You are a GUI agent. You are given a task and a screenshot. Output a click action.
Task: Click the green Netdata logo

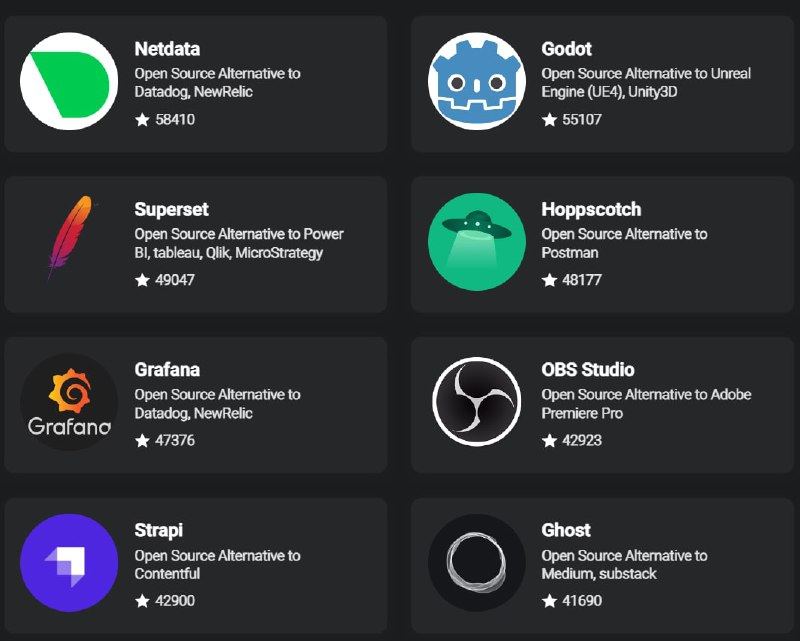(x=69, y=81)
